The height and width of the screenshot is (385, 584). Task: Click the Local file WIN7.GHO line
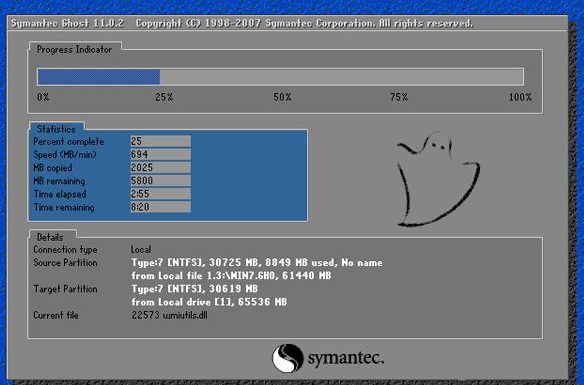tap(231, 276)
